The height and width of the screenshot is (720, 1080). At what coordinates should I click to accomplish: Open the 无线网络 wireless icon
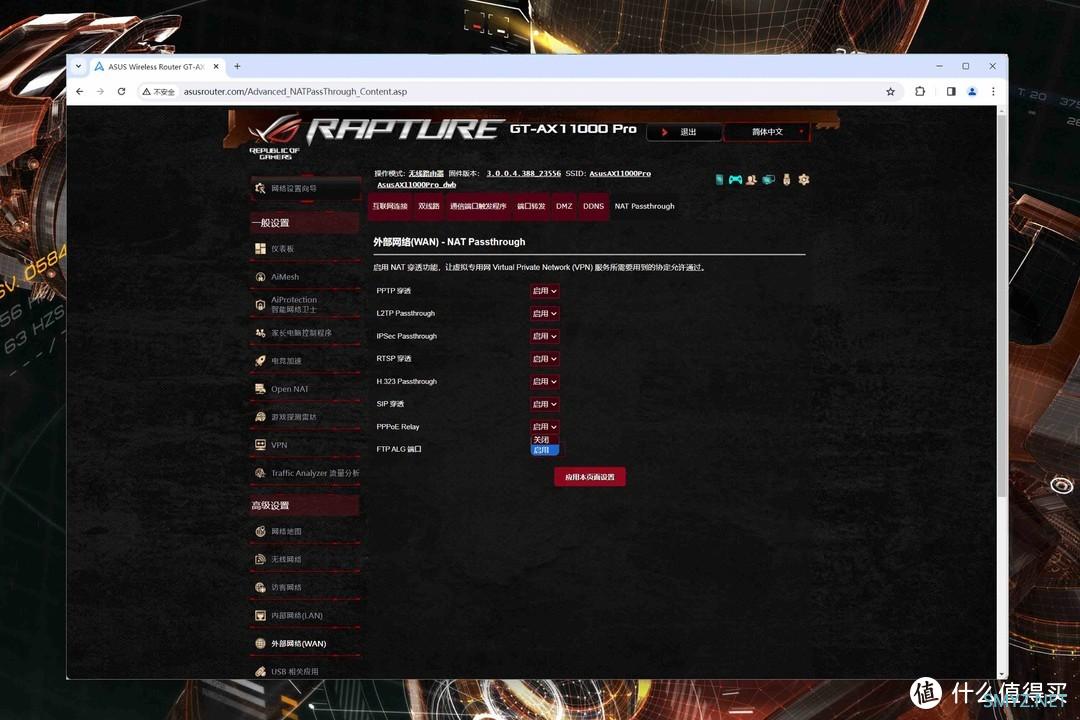click(260, 559)
